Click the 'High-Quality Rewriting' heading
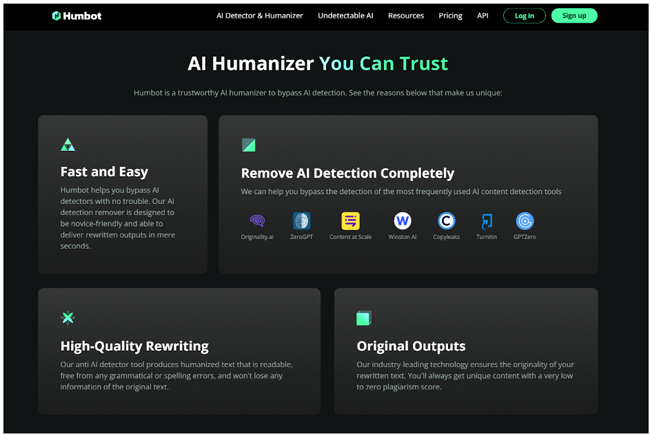The image size is (650, 436). pyautogui.click(x=134, y=346)
